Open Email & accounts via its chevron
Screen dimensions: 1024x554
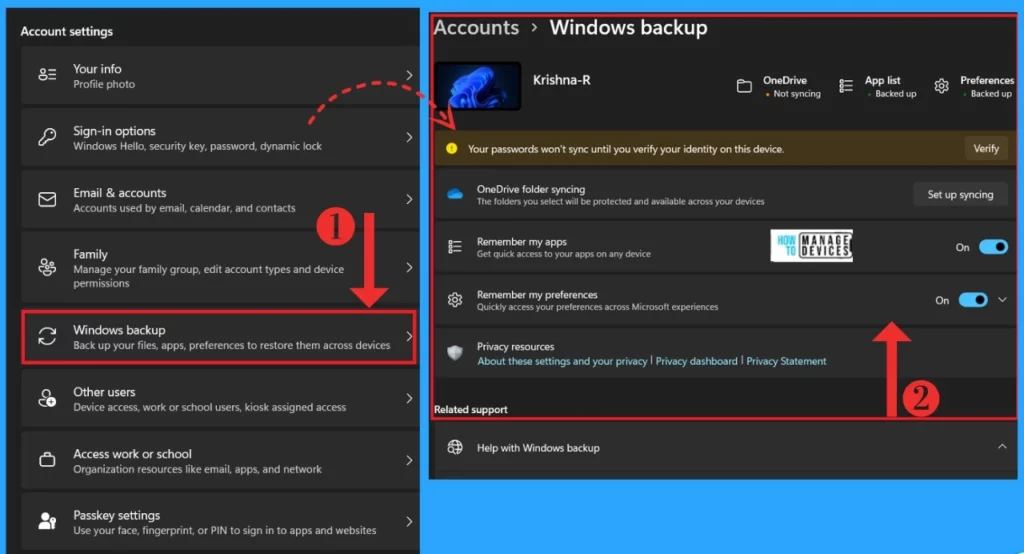point(409,199)
